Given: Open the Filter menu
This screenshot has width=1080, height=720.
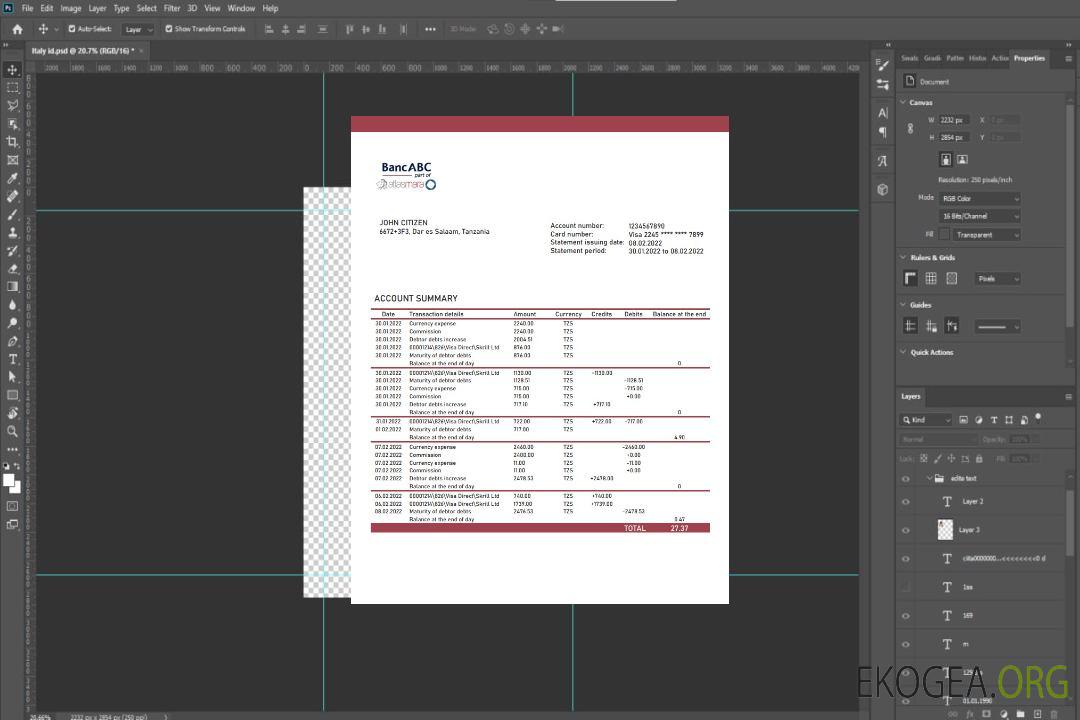Looking at the screenshot, I should coord(172,8).
